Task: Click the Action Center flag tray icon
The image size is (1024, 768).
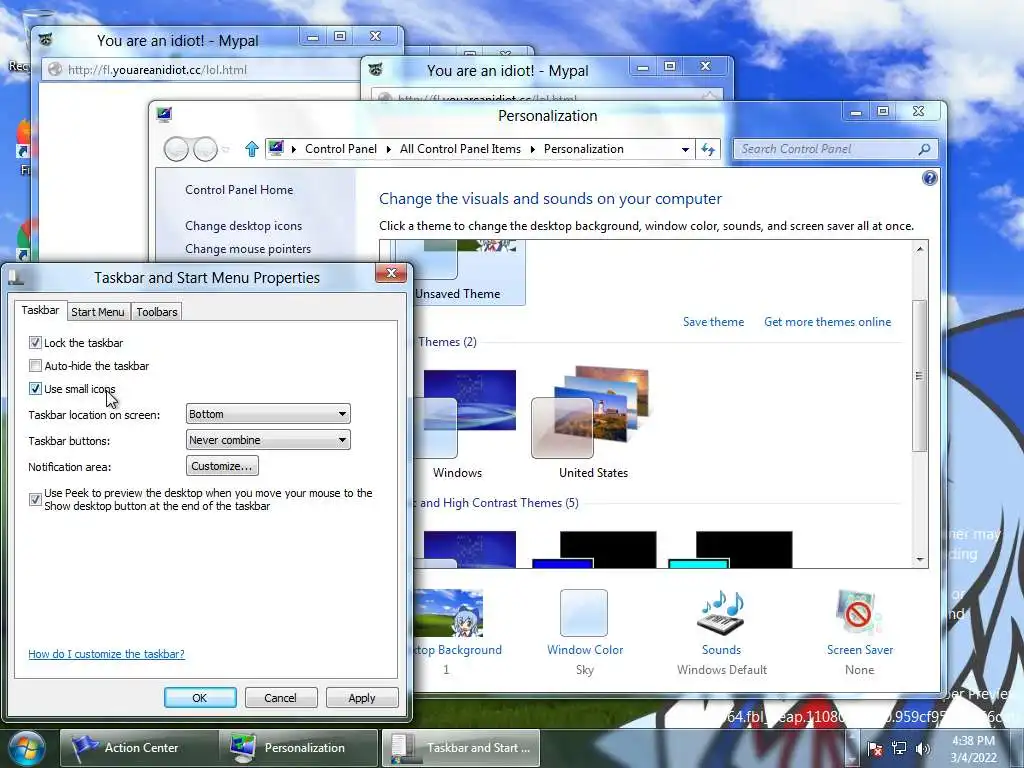Action: click(875, 748)
